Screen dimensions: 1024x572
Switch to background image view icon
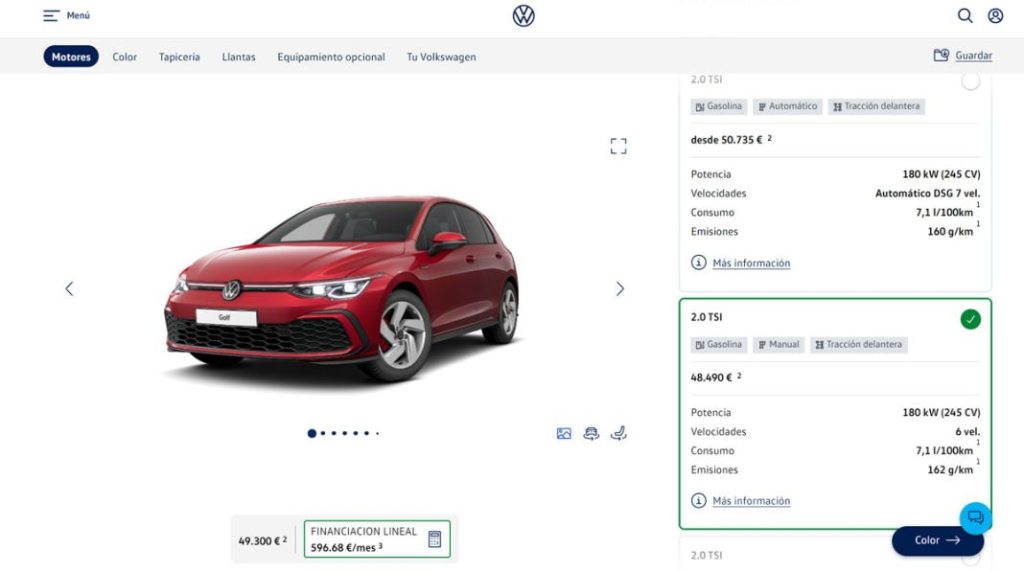pos(564,434)
